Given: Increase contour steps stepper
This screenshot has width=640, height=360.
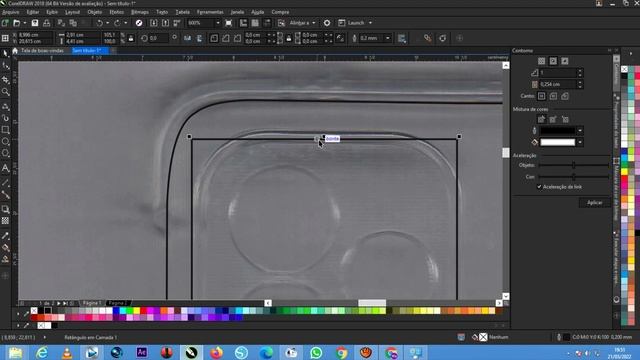Looking at the screenshot, I should click(x=580, y=70).
